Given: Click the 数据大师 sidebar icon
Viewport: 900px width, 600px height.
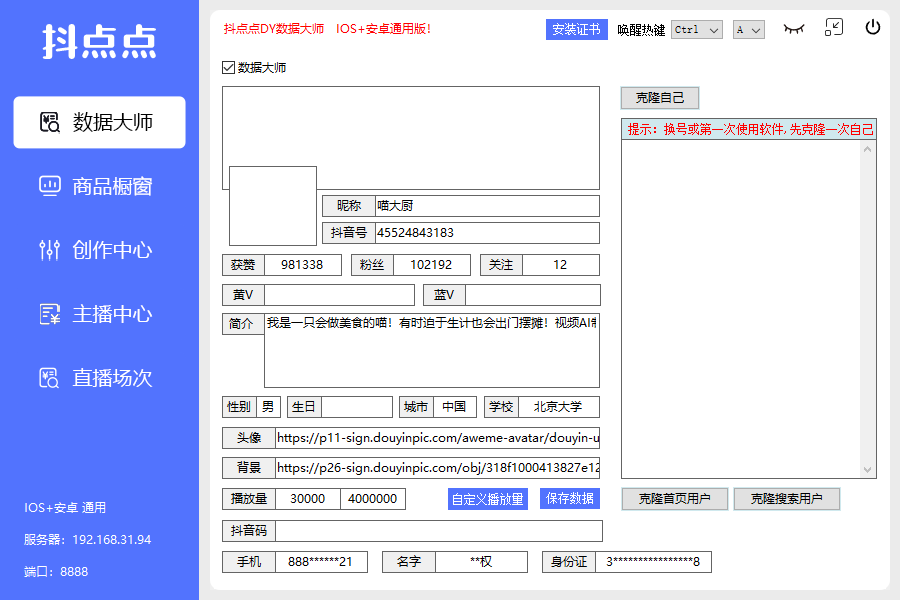Looking at the screenshot, I should coord(49,122).
